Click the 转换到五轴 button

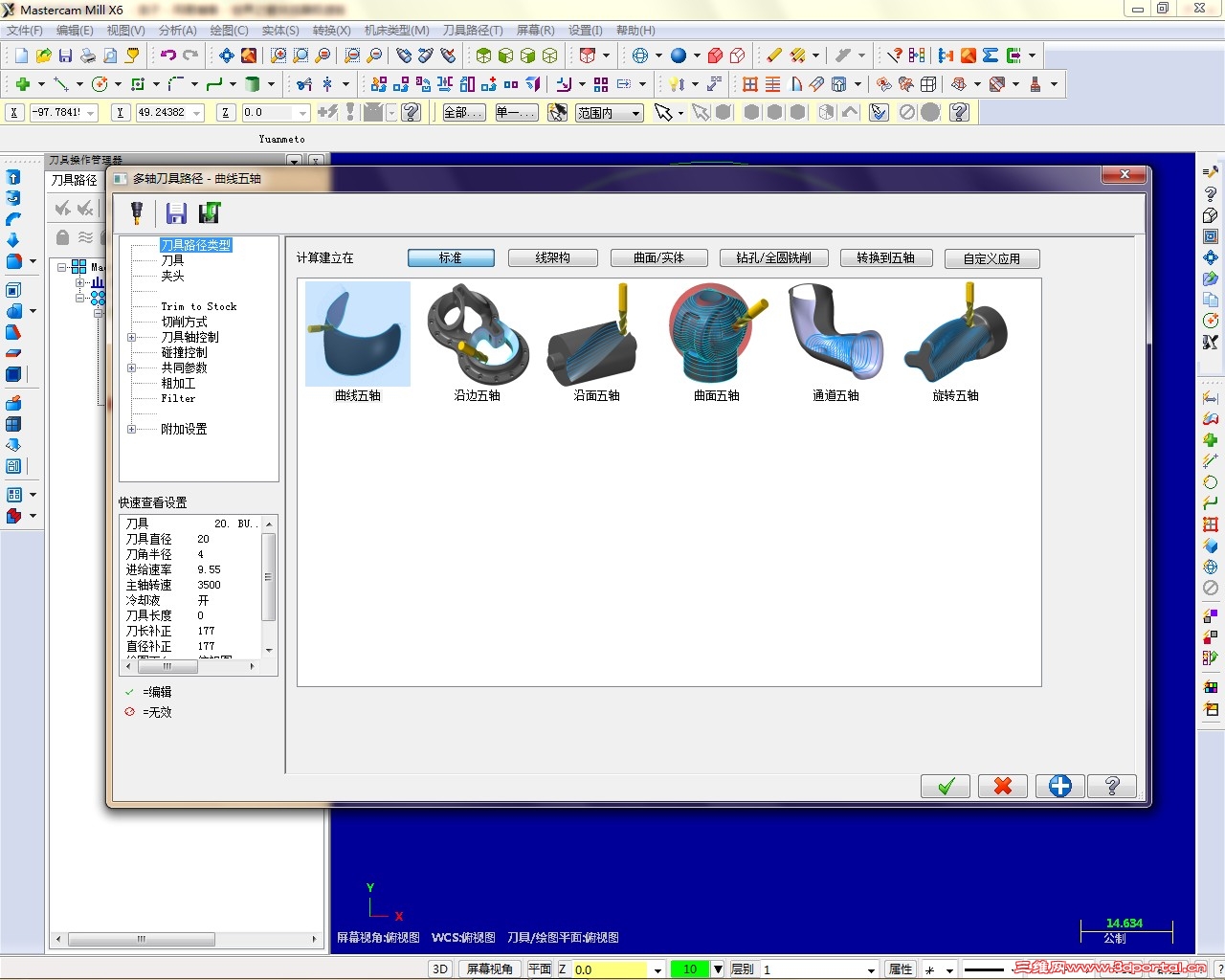(x=885, y=257)
